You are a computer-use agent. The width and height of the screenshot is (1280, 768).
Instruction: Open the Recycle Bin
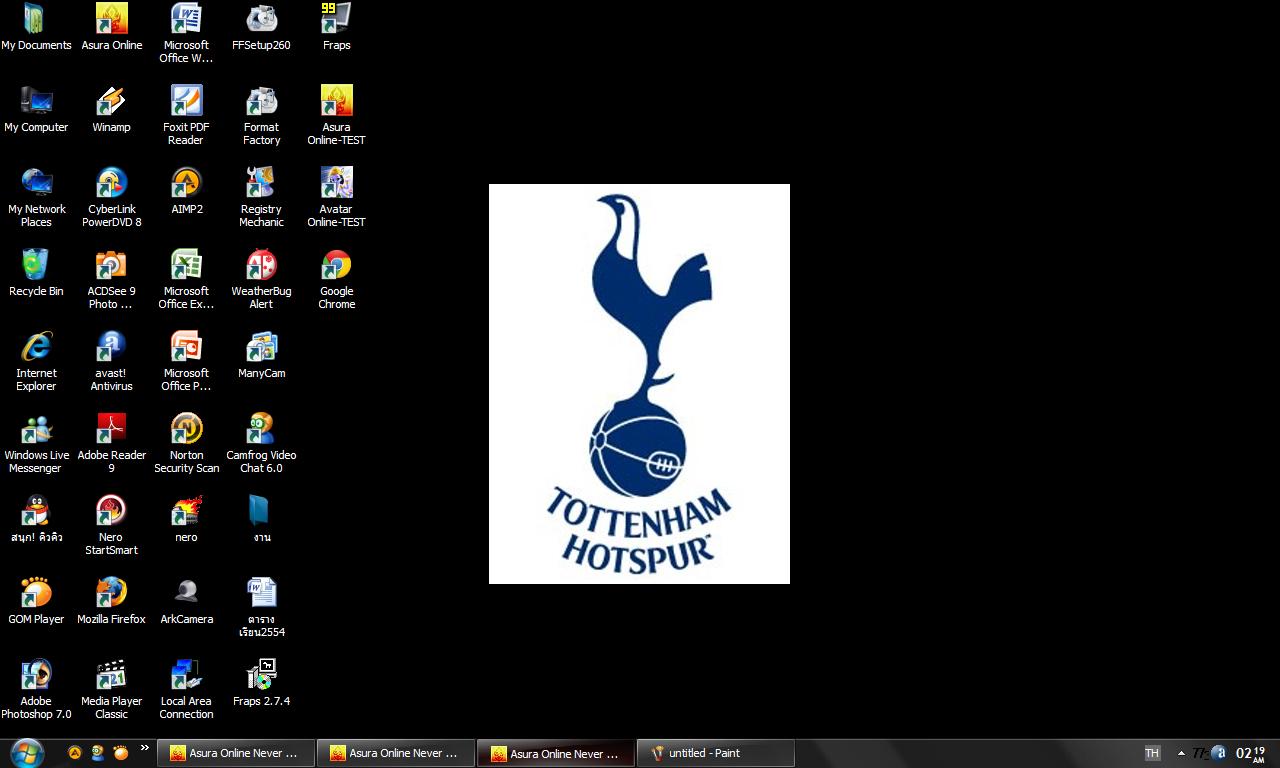(36, 273)
